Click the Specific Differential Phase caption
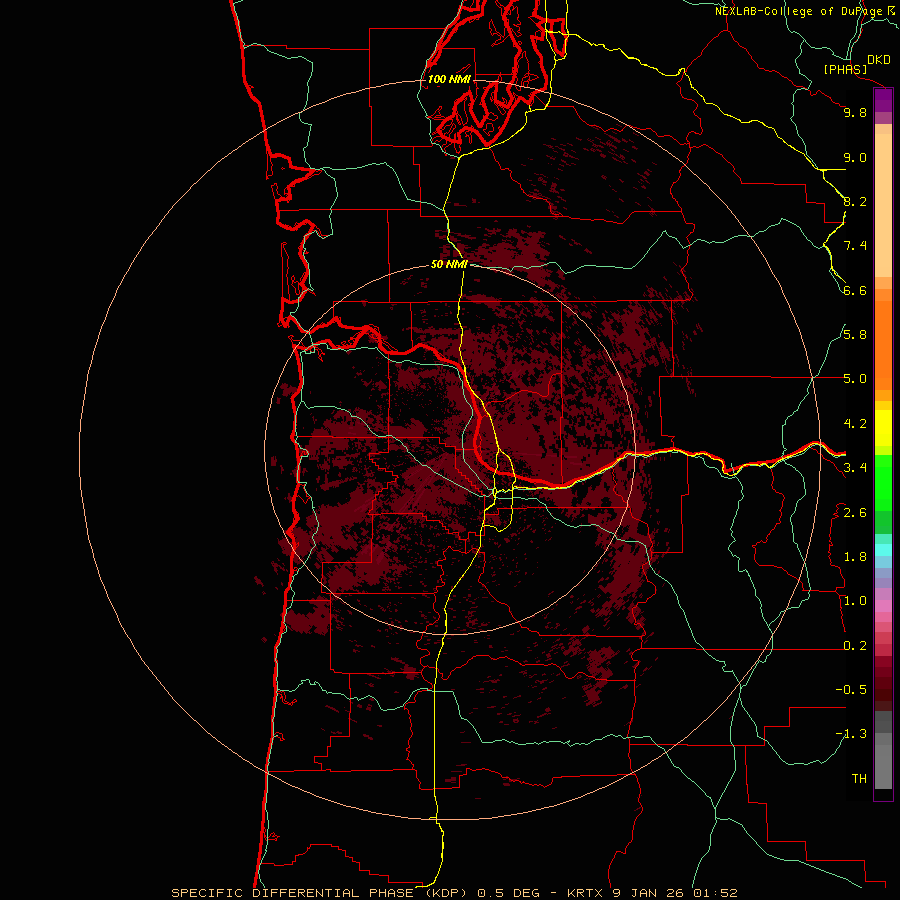 (454, 893)
